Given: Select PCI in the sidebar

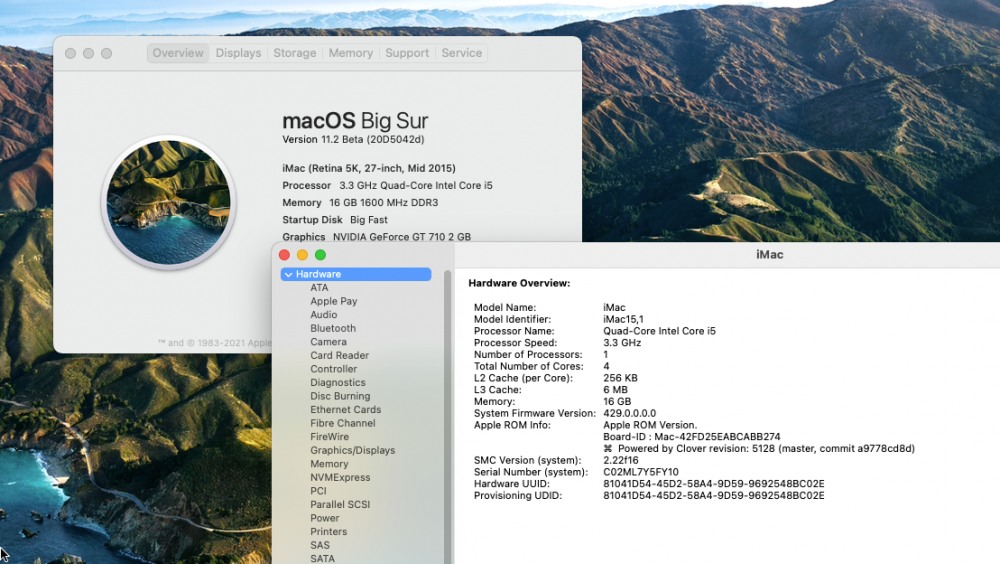Looking at the screenshot, I should pos(318,491).
